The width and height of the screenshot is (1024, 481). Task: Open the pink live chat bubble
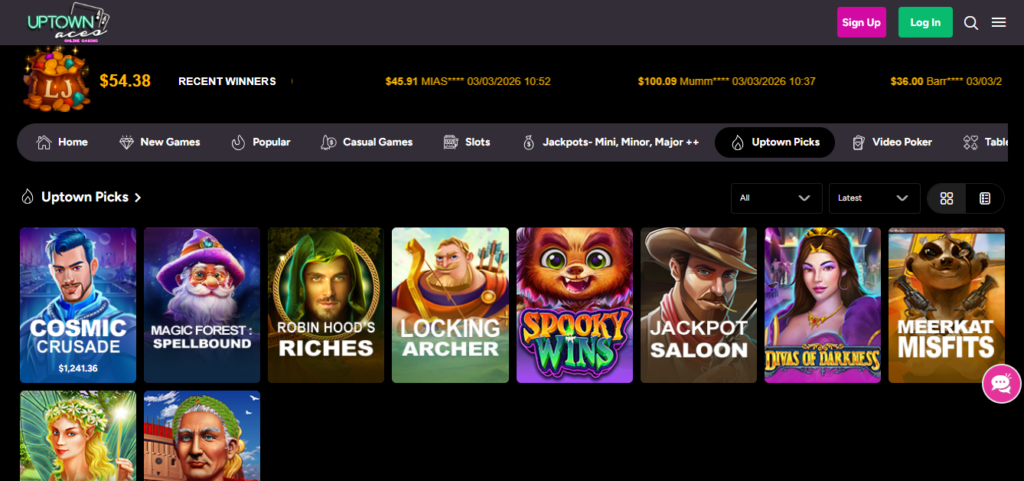[1002, 384]
